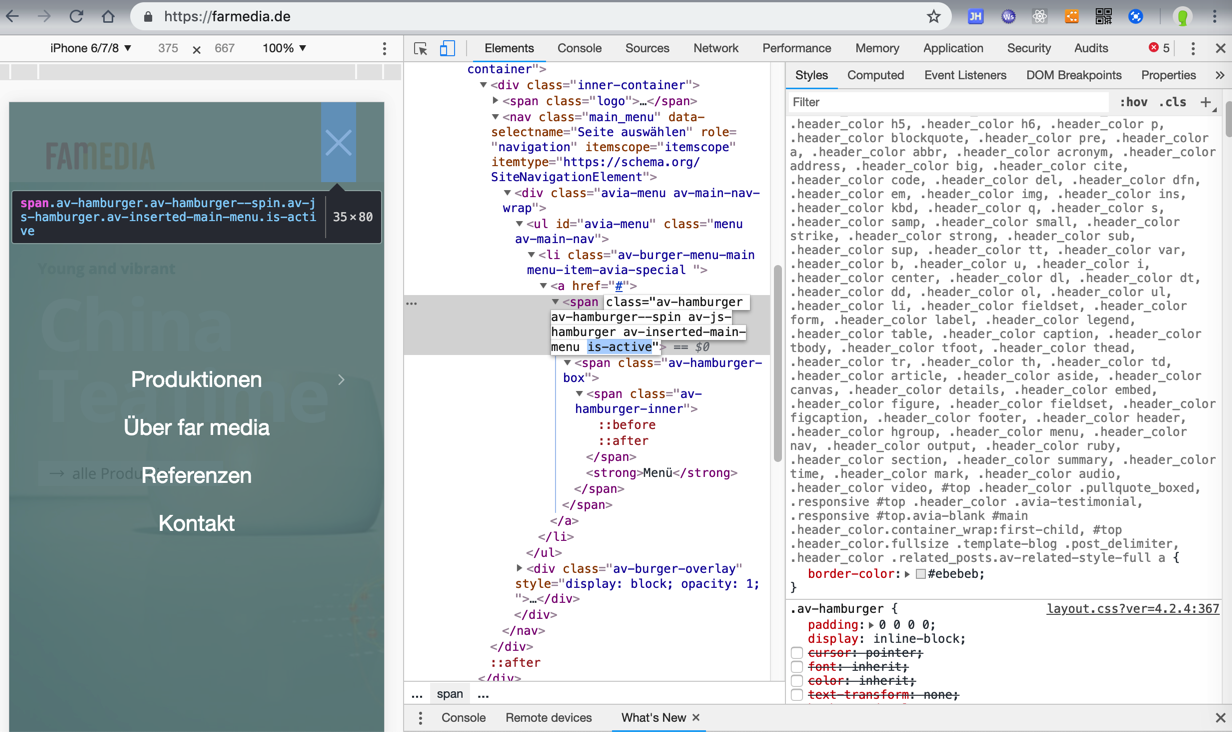Screen dimensions: 1232x732
Task: Click the span breadcrumb at the bottom
Action: tap(450, 694)
